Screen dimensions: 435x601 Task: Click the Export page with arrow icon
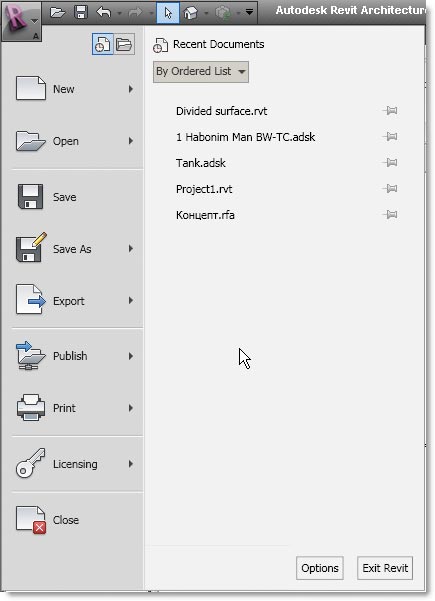click(x=31, y=300)
